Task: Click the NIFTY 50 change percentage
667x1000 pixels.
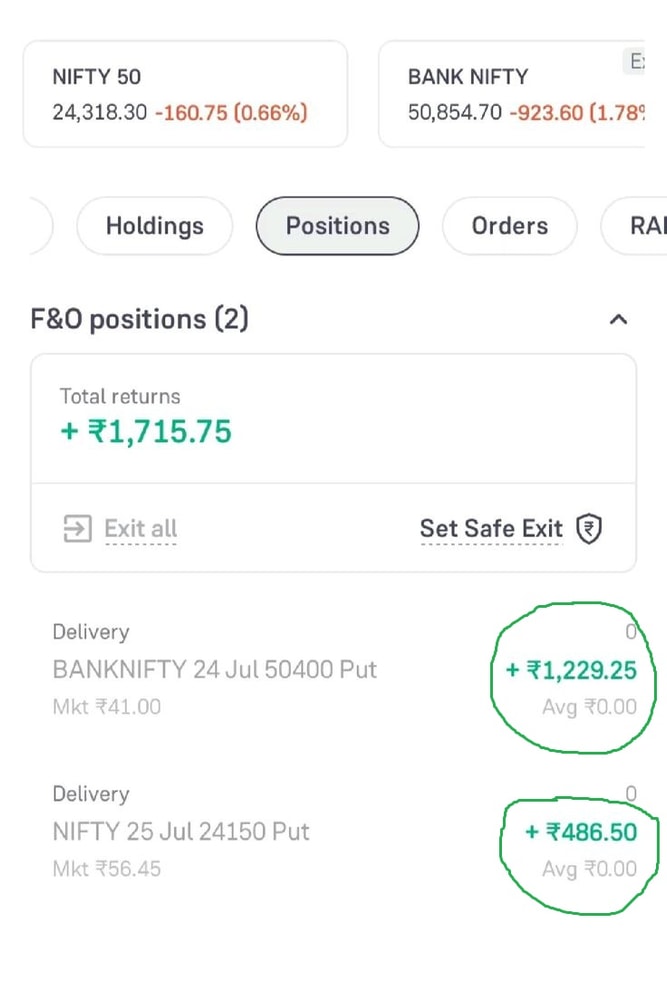Action: pyautogui.click(x=231, y=112)
